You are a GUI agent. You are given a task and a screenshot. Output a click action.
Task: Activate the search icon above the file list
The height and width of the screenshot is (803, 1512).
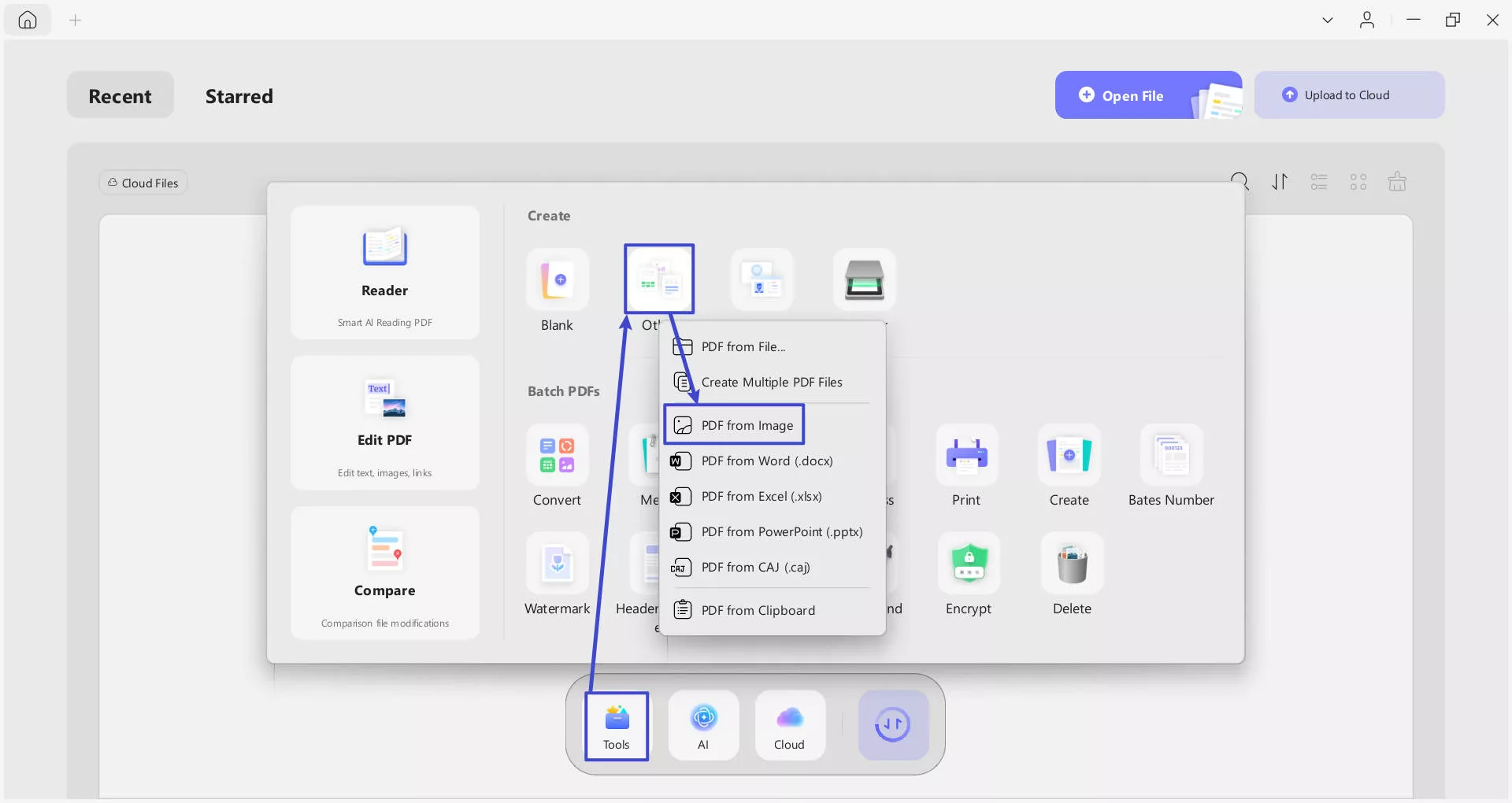(1240, 181)
